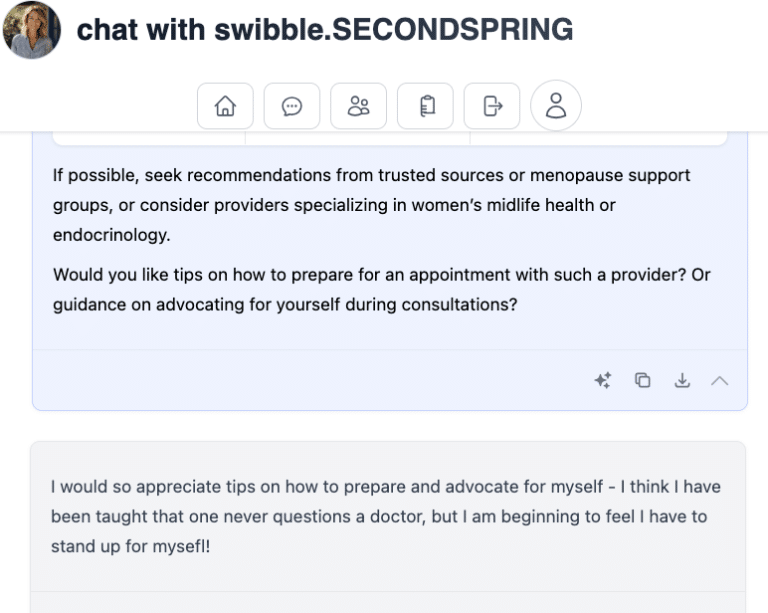This screenshot has height=613, width=768.
Task: Collapse the assistant message with chevron
Action: pos(720,380)
